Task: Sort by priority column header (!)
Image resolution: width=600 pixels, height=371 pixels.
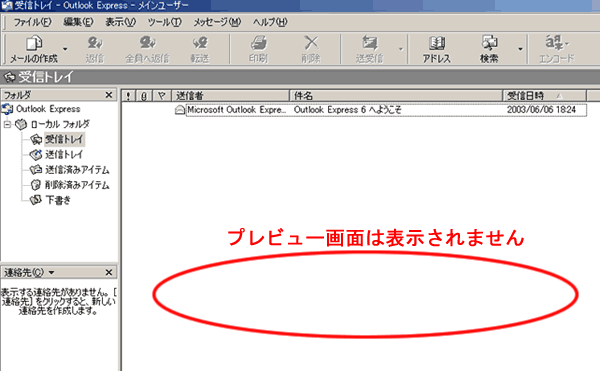Action: click(128, 96)
